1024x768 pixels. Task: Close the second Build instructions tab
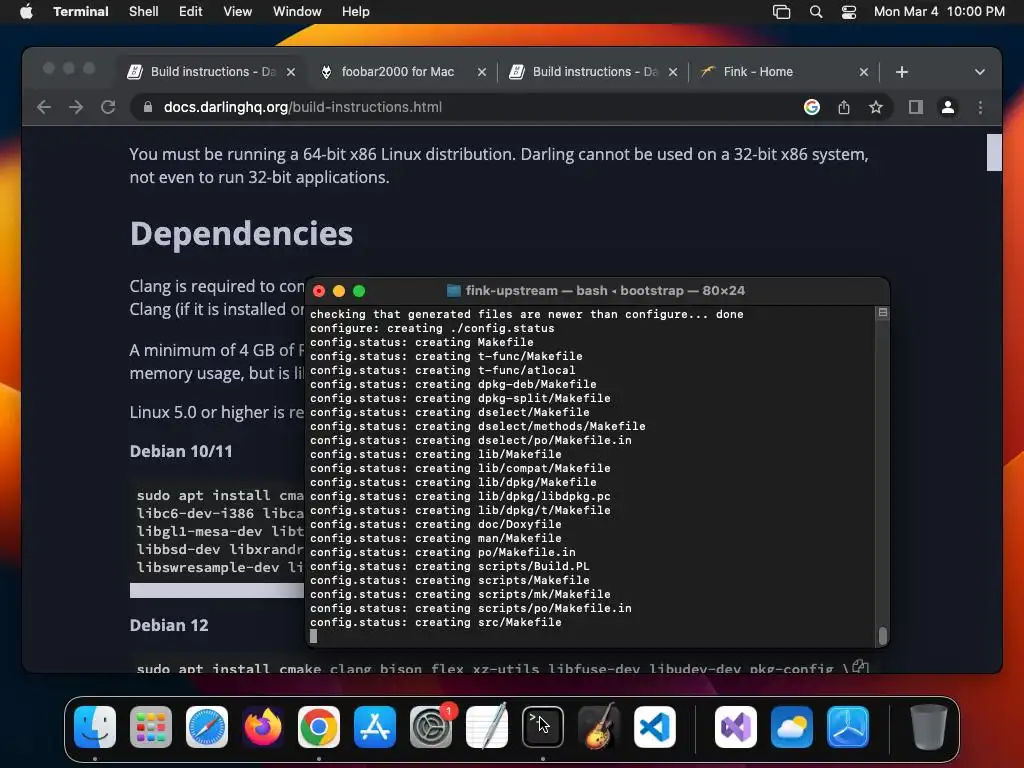click(x=673, y=72)
